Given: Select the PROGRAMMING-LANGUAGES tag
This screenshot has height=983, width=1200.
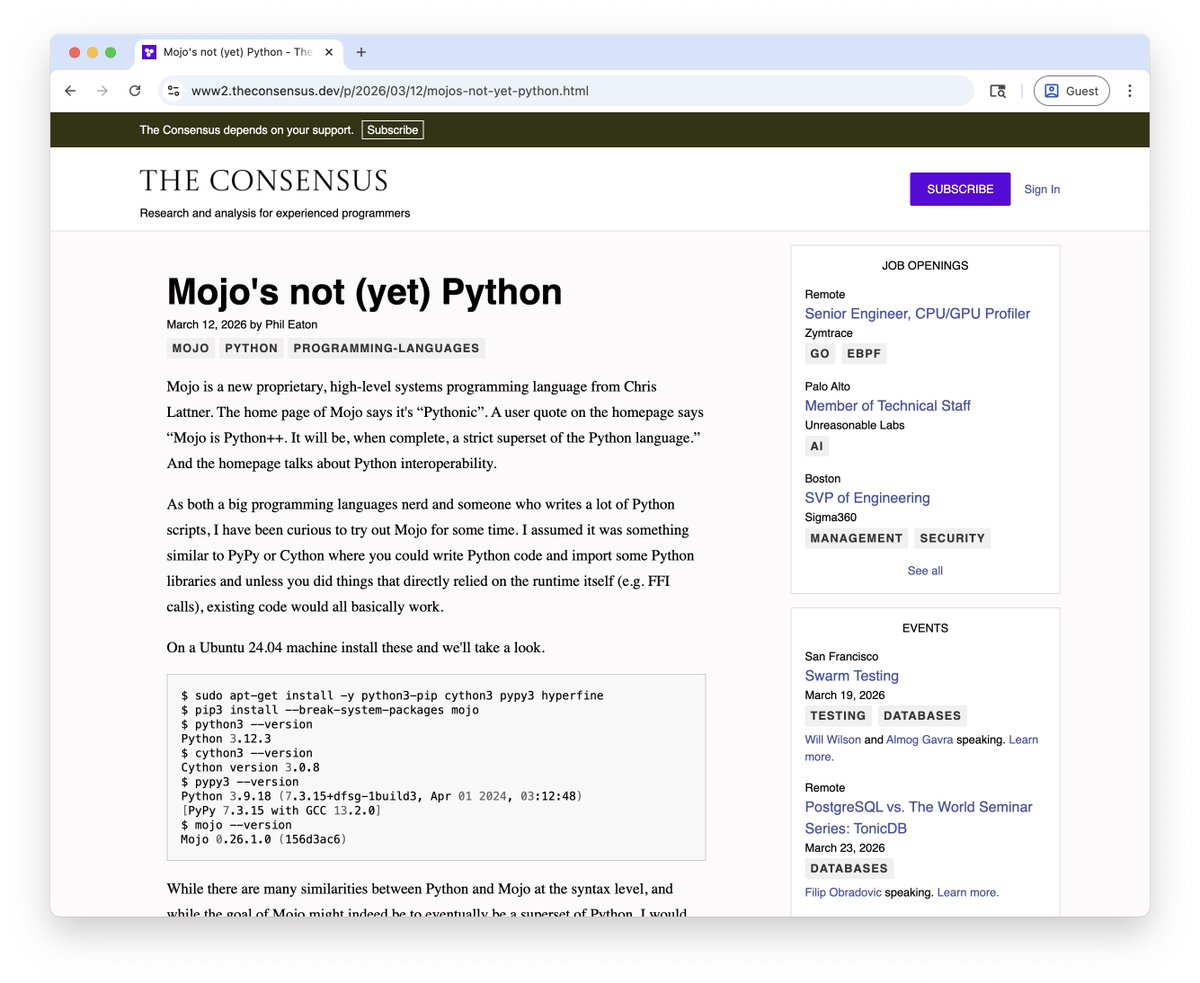Looking at the screenshot, I should [386, 348].
